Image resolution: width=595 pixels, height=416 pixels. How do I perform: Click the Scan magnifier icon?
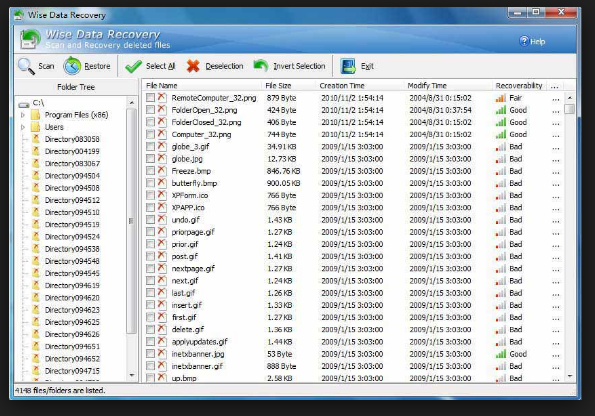[26, 66]
